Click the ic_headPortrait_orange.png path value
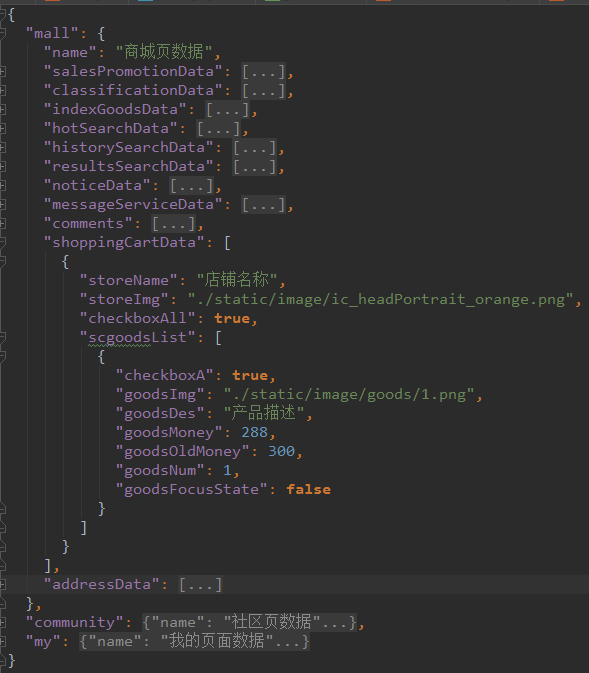589x673 pixels. (x=380, y=300)
